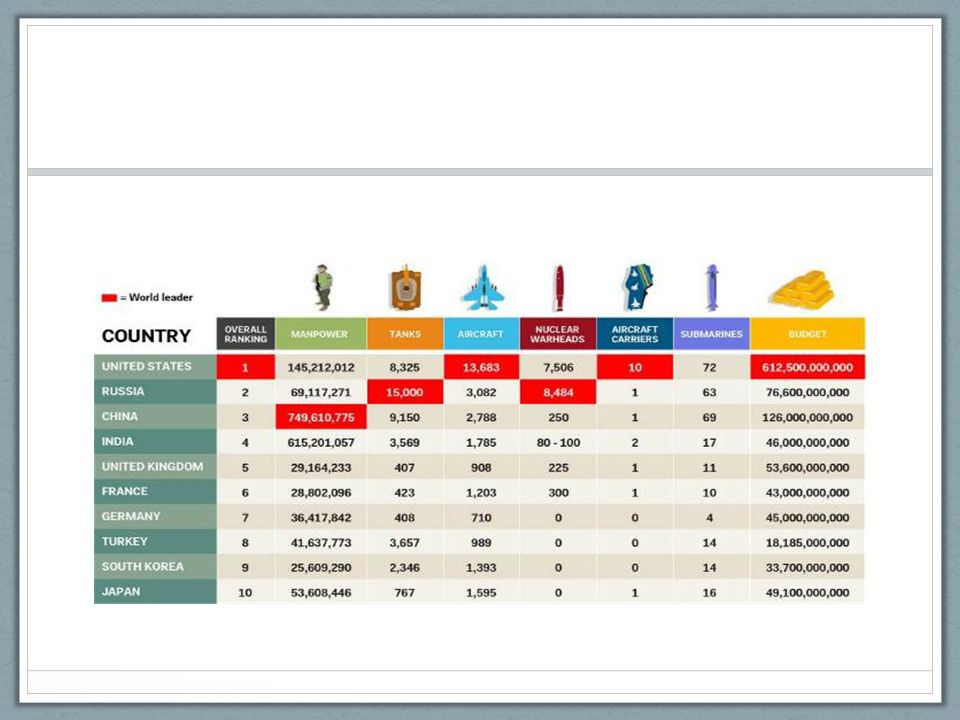Click Japan's overall ranking 10
This screenshot has height=720, width=960.
click(245, 593)
